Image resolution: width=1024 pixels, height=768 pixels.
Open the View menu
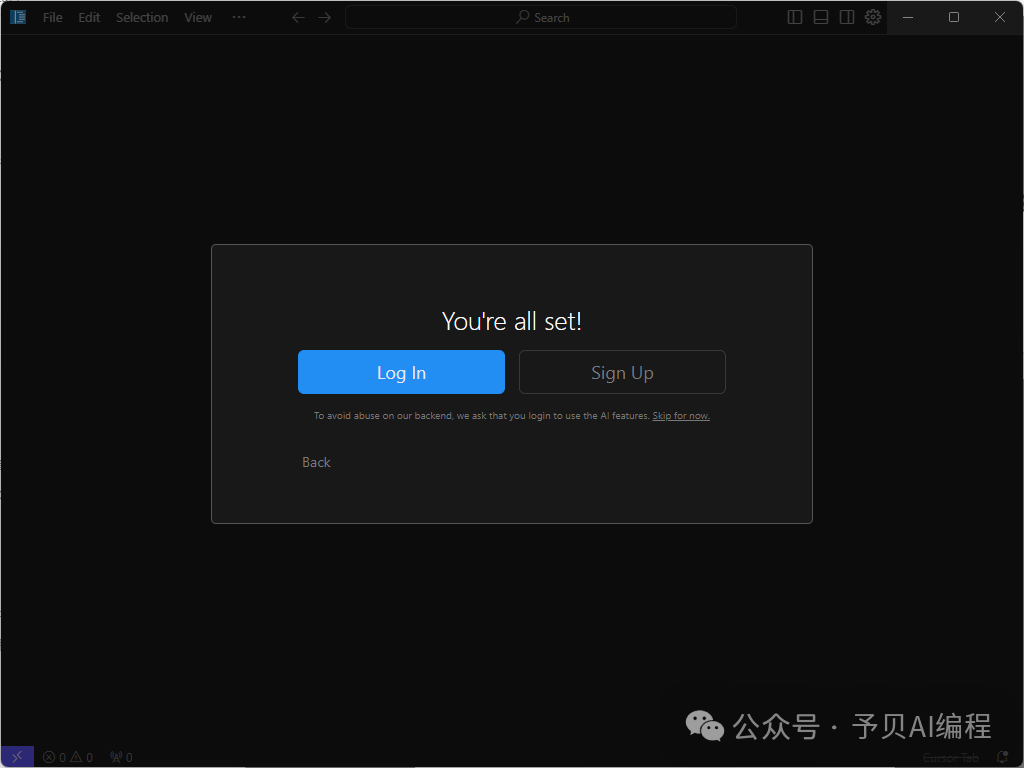click(x=198, y=18)
